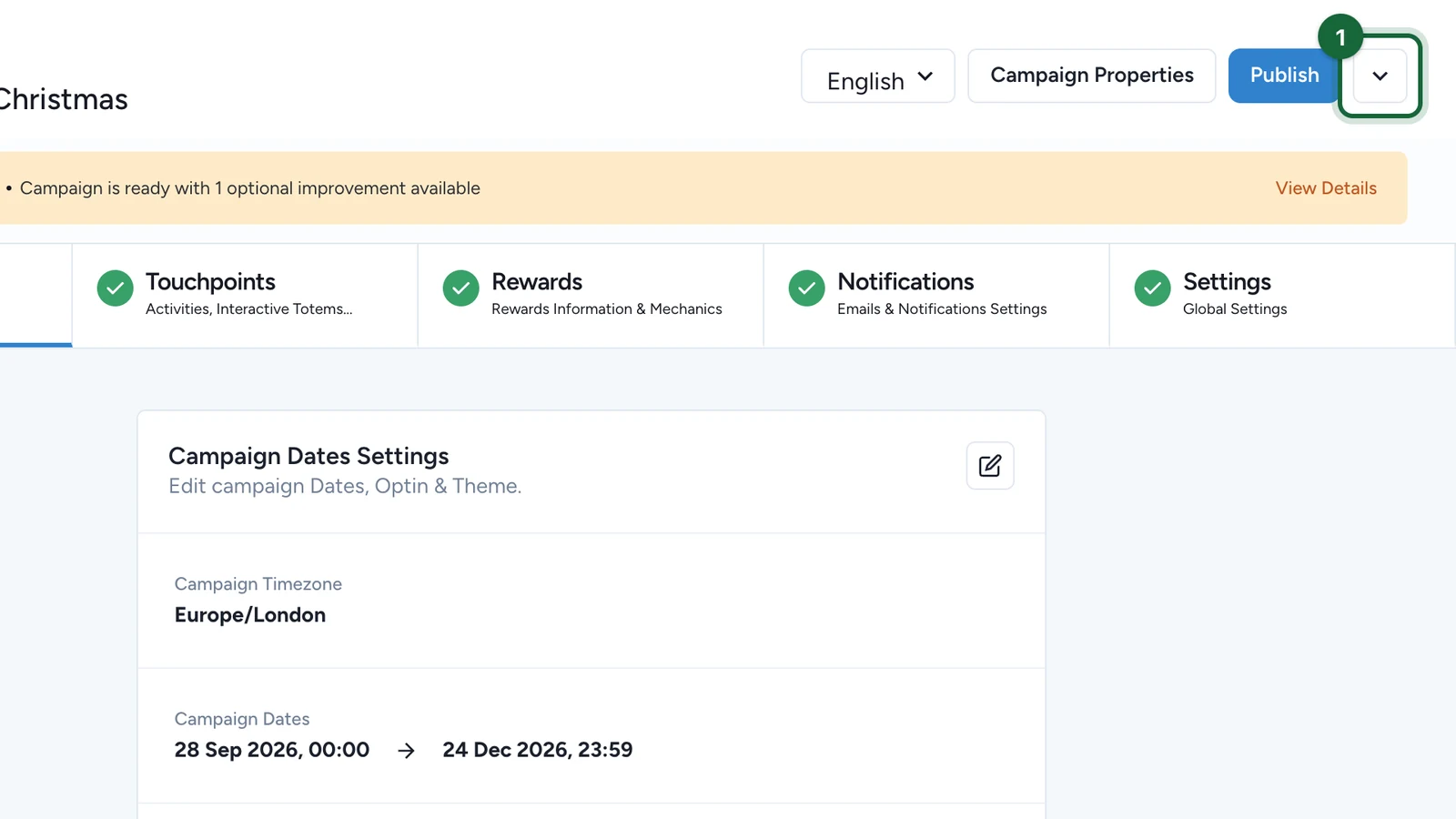Open Campaign Properties
This screenshot has height=819, width=1456.
tap(1091, 76)
